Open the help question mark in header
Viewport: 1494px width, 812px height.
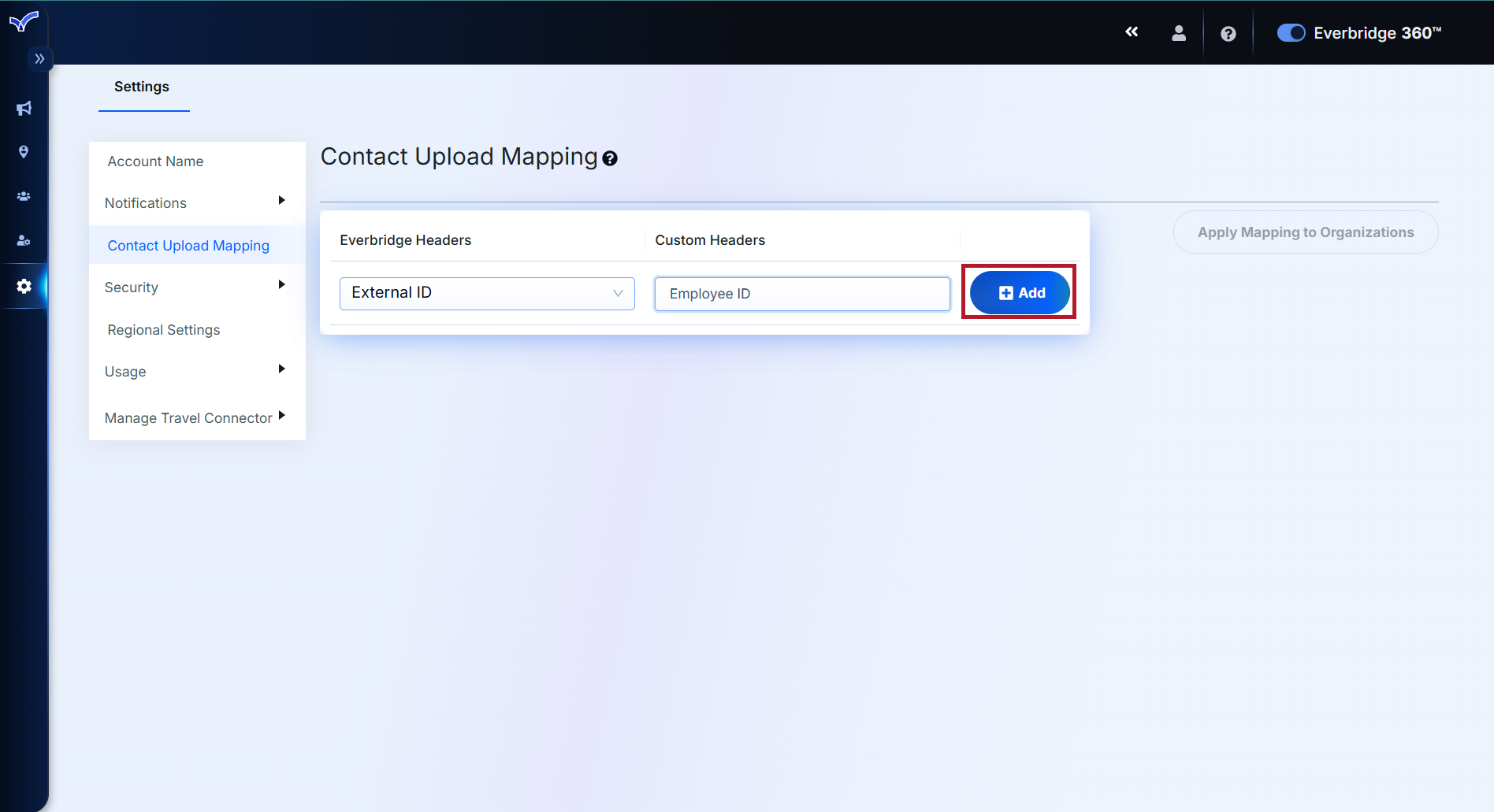tap(1228, 34)
